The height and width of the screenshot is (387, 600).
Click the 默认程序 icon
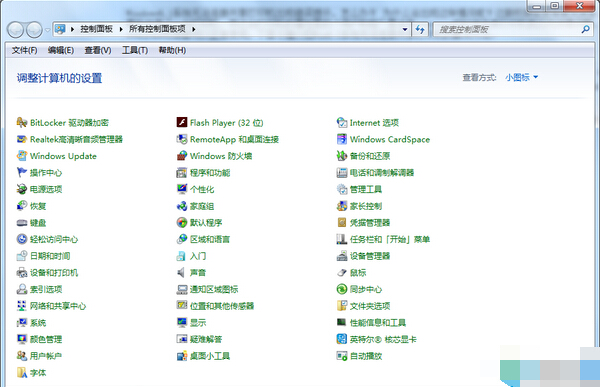[x=182, y=222]
